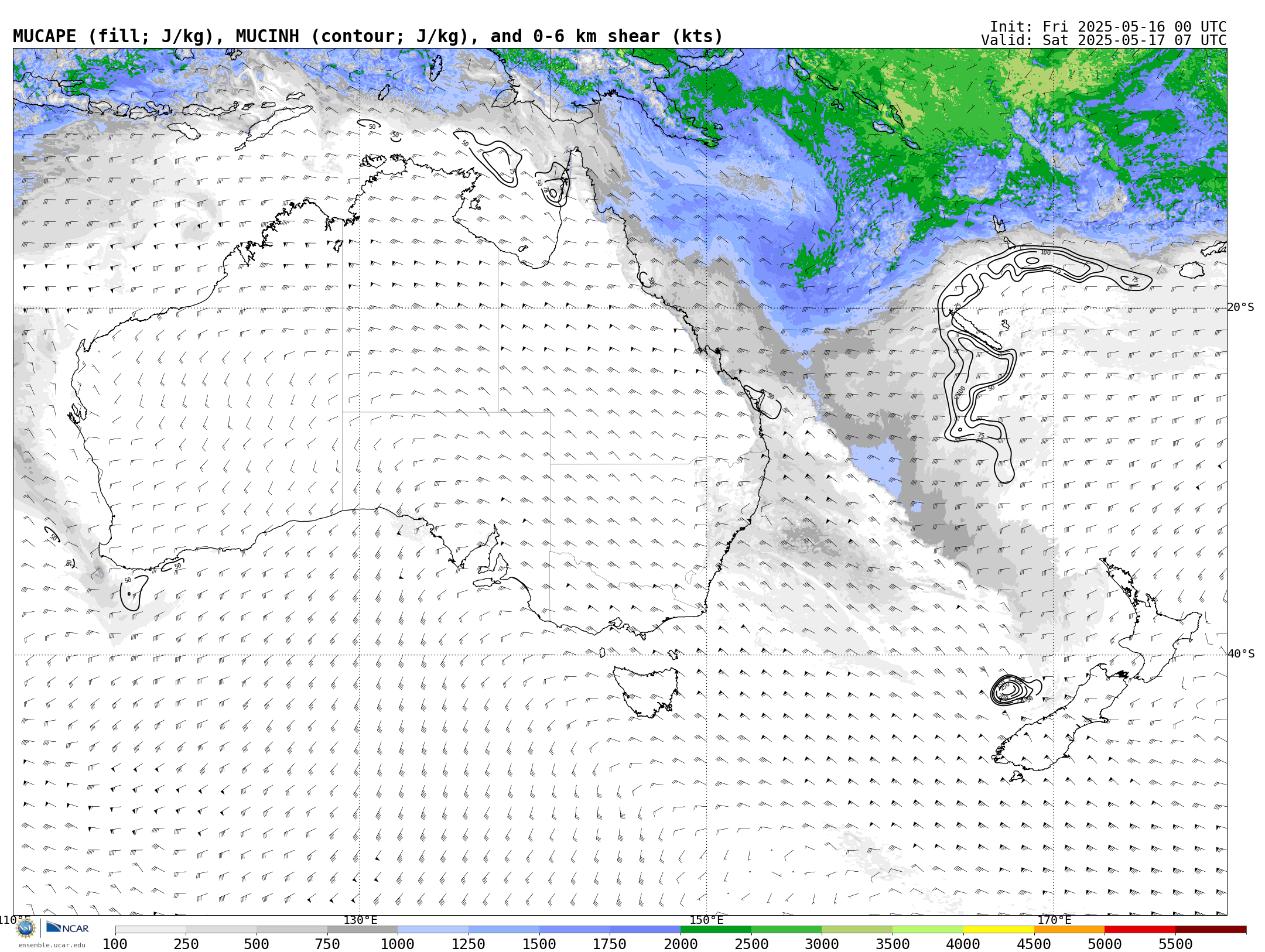Image resolution: width=1265 pixels, height=952 pixels.
Task: Click the 750–1000 dark gray colorbar swatch
Action: pyautogui.click(x=363, y=930)
